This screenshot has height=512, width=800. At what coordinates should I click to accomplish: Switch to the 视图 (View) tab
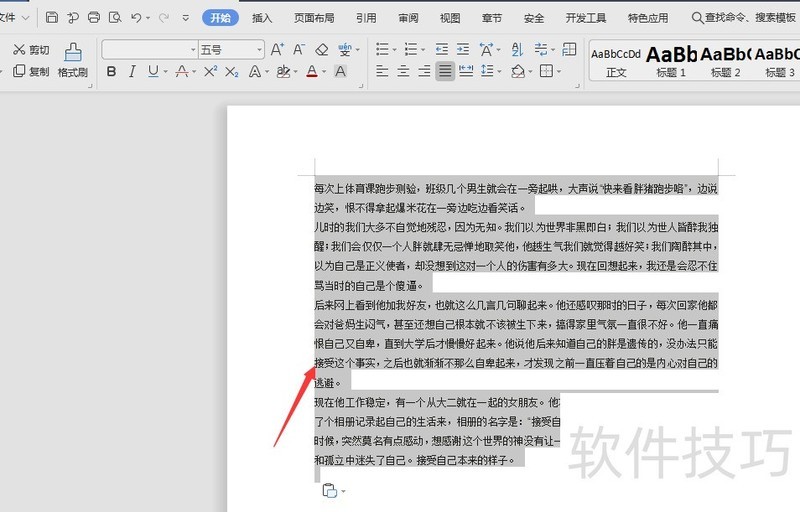click(x=449, y=18)
